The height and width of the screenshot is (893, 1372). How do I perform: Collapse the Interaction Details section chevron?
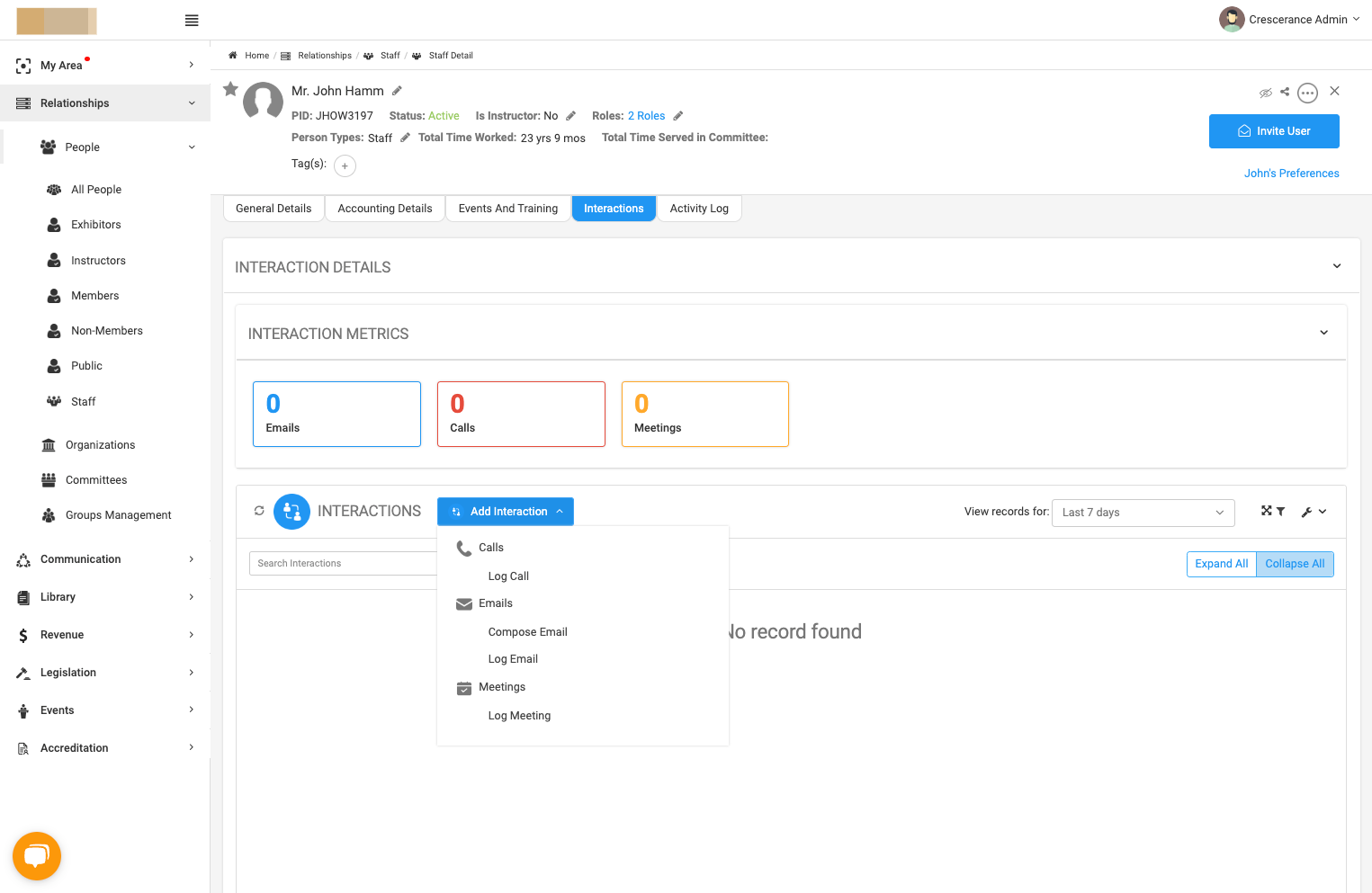click(1337, 266)
